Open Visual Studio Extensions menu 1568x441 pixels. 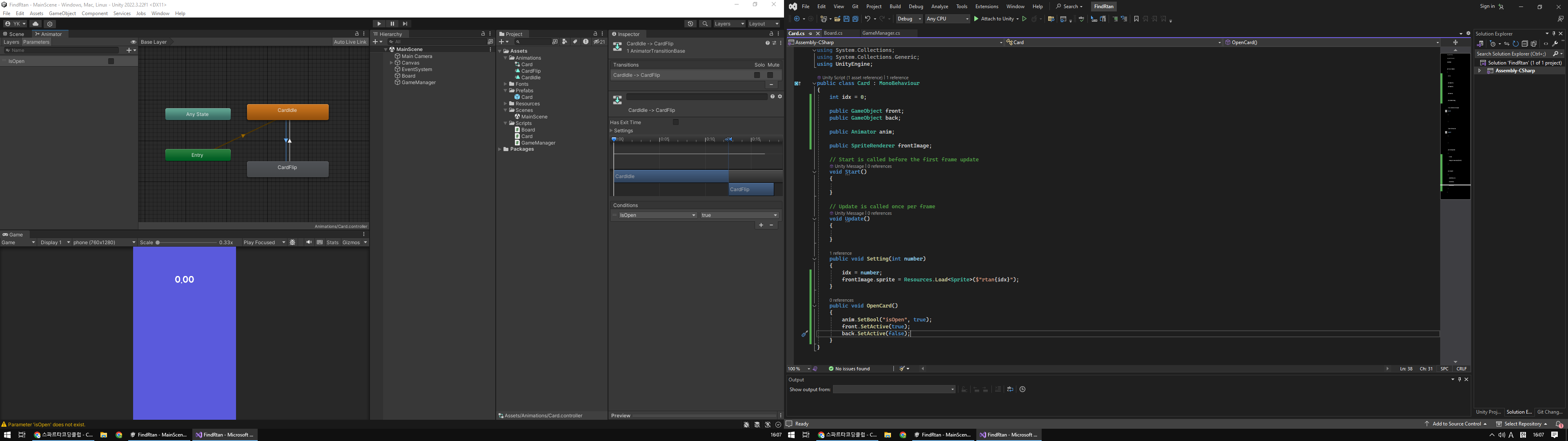[x=987, y=7]
